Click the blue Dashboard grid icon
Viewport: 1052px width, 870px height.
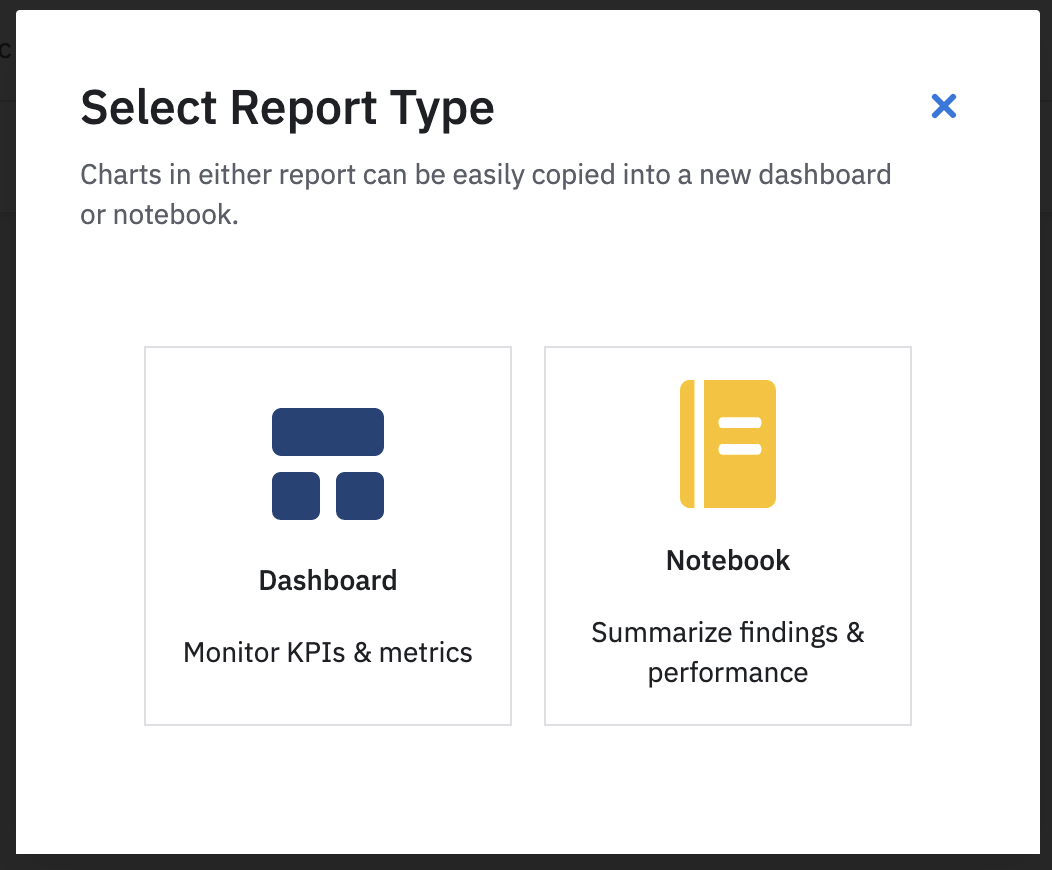click(x=327, y=464)
